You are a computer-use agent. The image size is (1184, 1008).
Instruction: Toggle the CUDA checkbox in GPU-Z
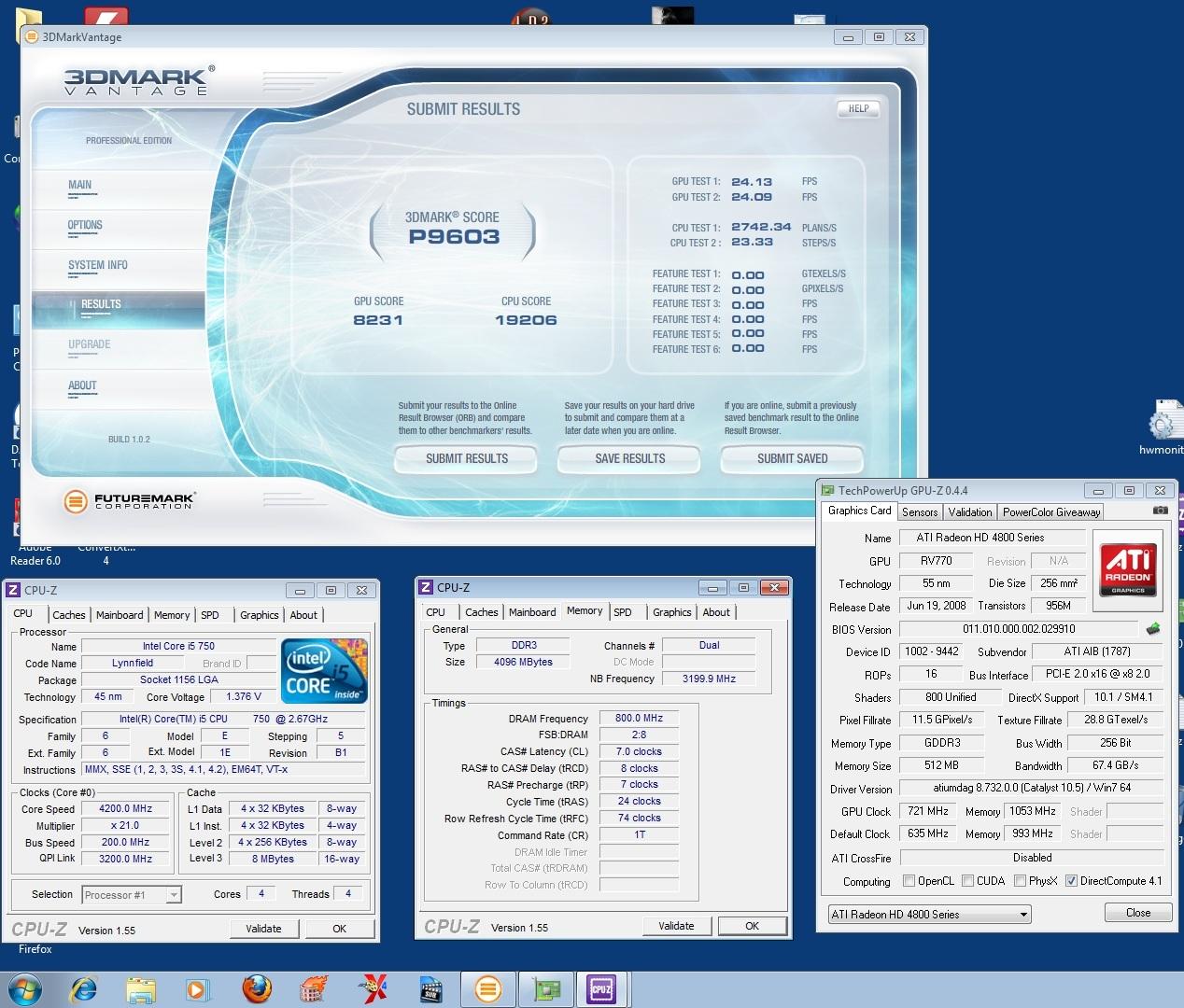pos(968,880)
